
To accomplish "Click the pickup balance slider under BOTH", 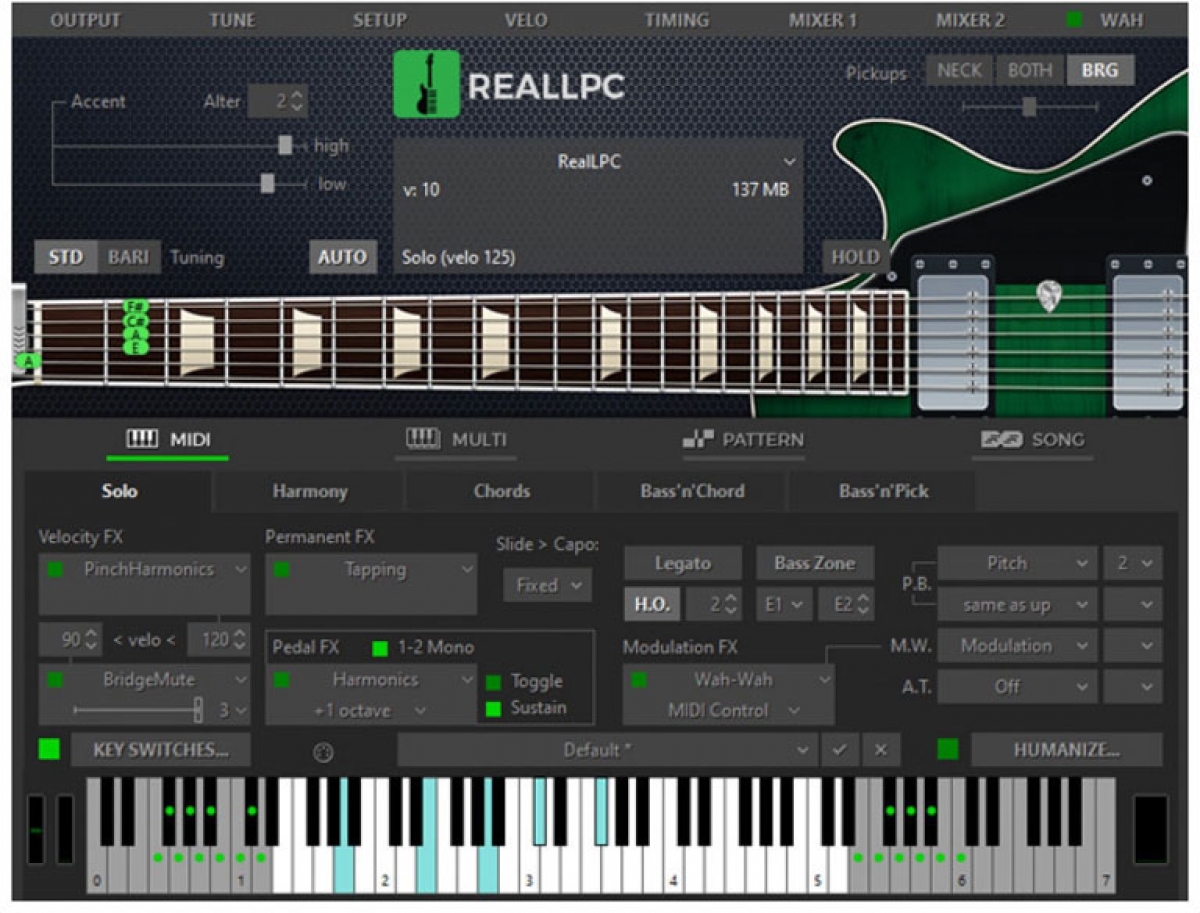I will (1029, 106).
